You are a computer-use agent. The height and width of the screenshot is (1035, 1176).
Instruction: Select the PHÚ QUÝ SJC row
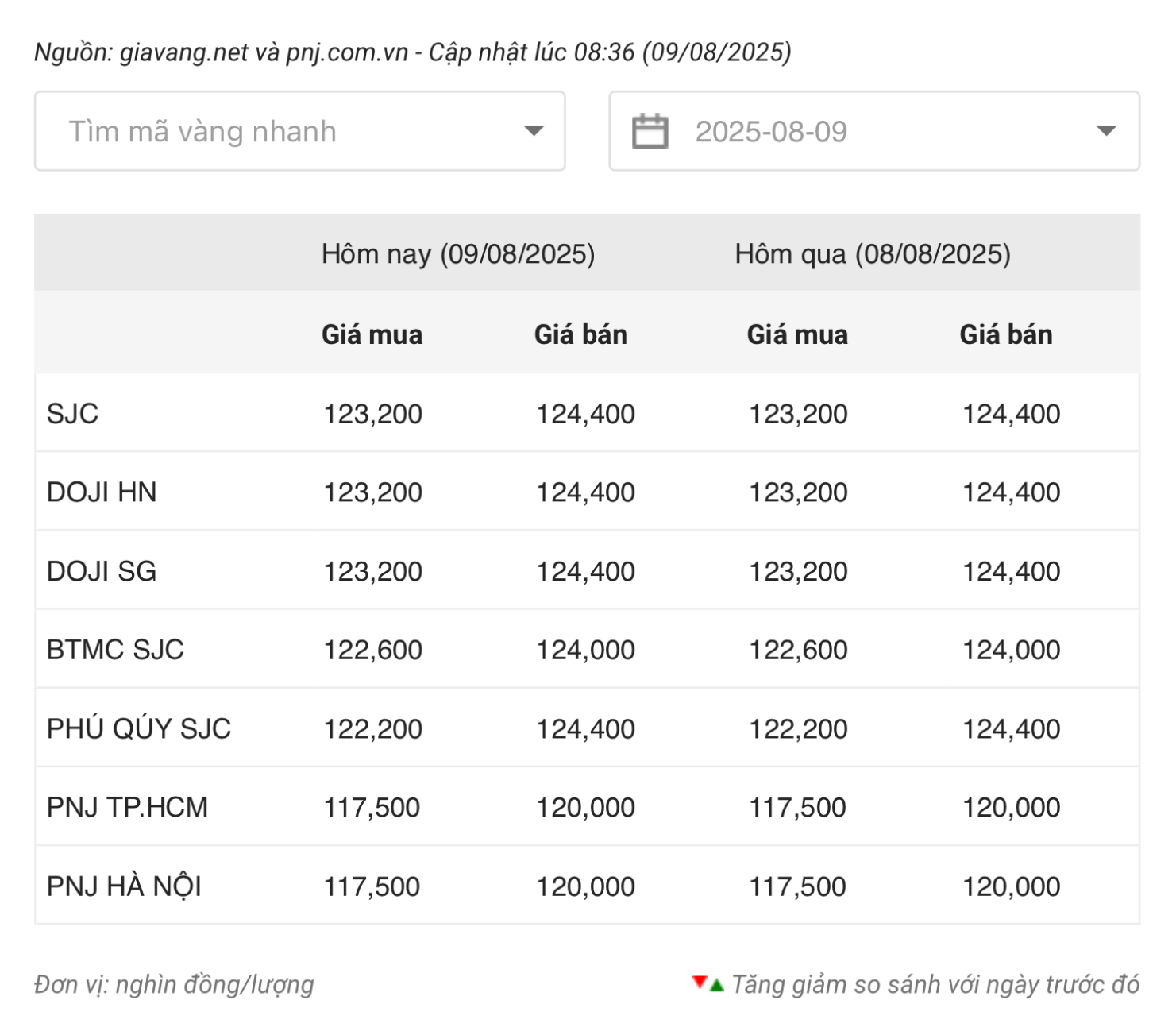[139, 728]
